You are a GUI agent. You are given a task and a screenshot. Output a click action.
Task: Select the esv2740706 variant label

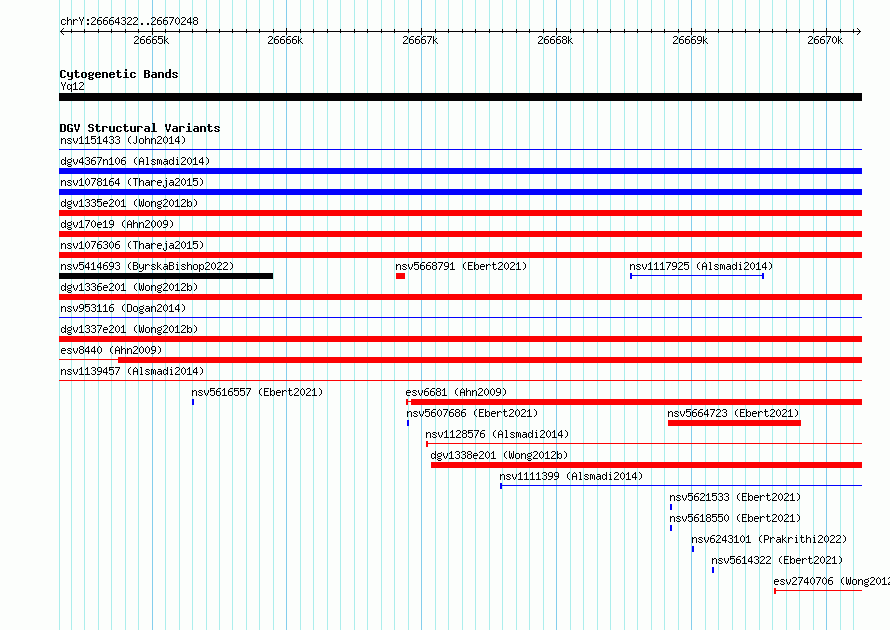click(x=832, y=581)
